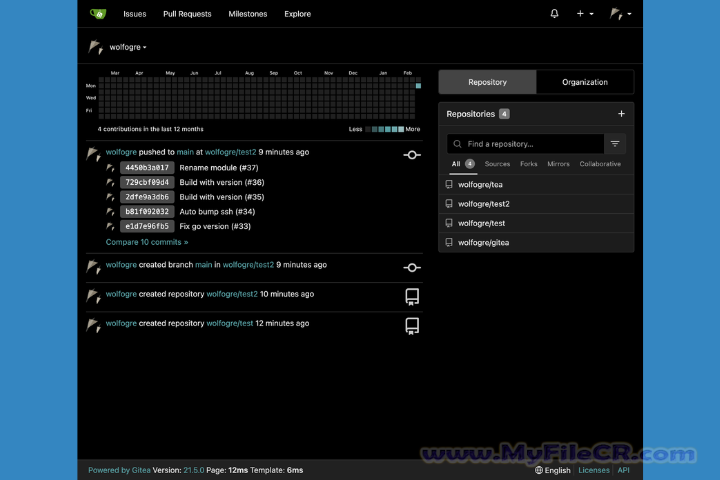Select the Collaborative filter tab
The image size is (720, 480).
600,164
